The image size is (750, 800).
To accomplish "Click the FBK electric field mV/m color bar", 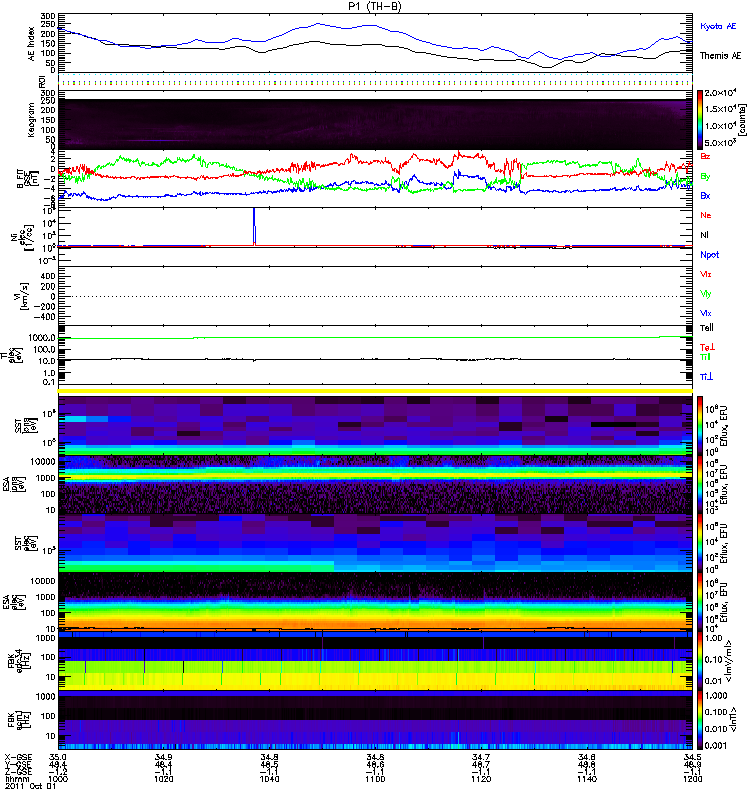I will [699, 660].
